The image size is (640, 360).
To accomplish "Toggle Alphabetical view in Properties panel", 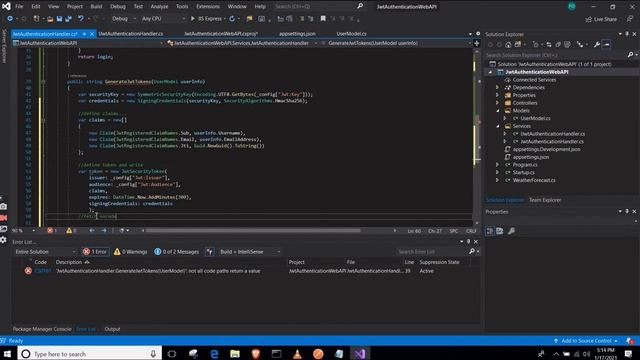I will pyautogui.click(x=500, y=231).
